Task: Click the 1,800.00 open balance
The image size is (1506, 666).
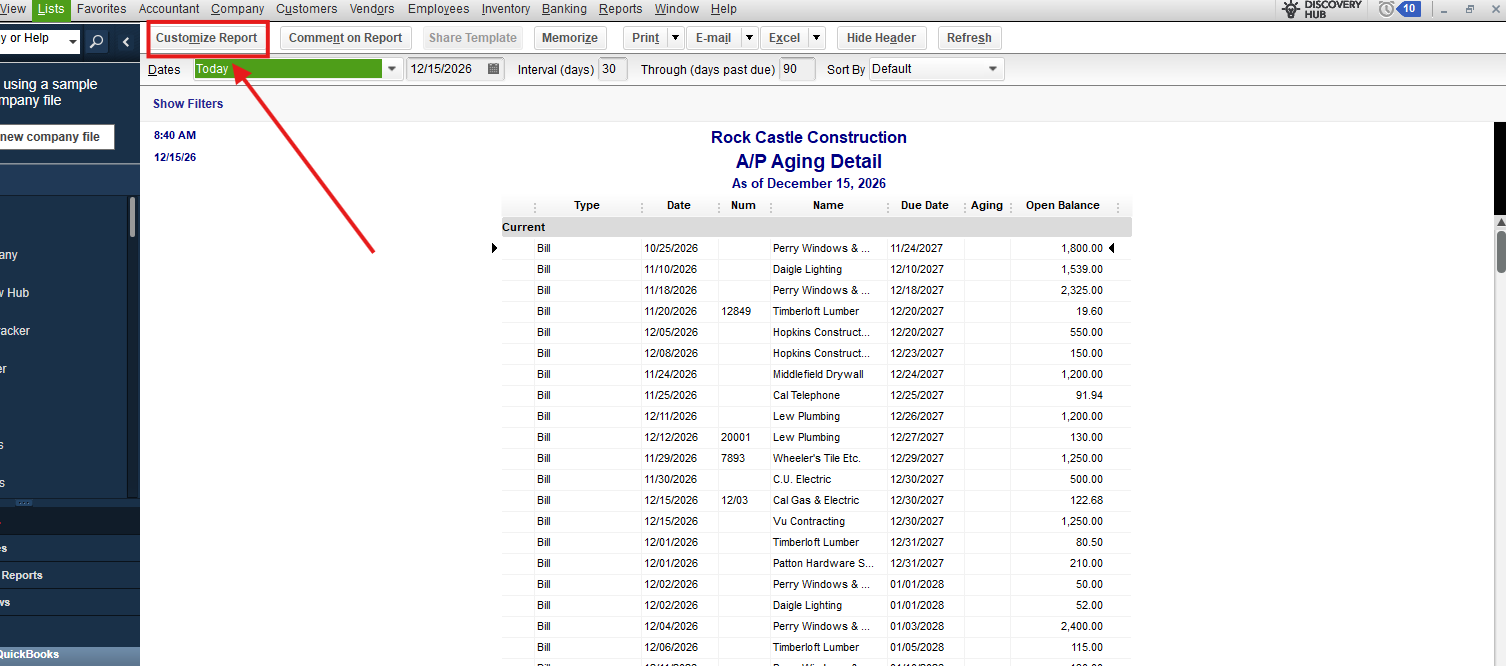Action: coord(1082,248)
